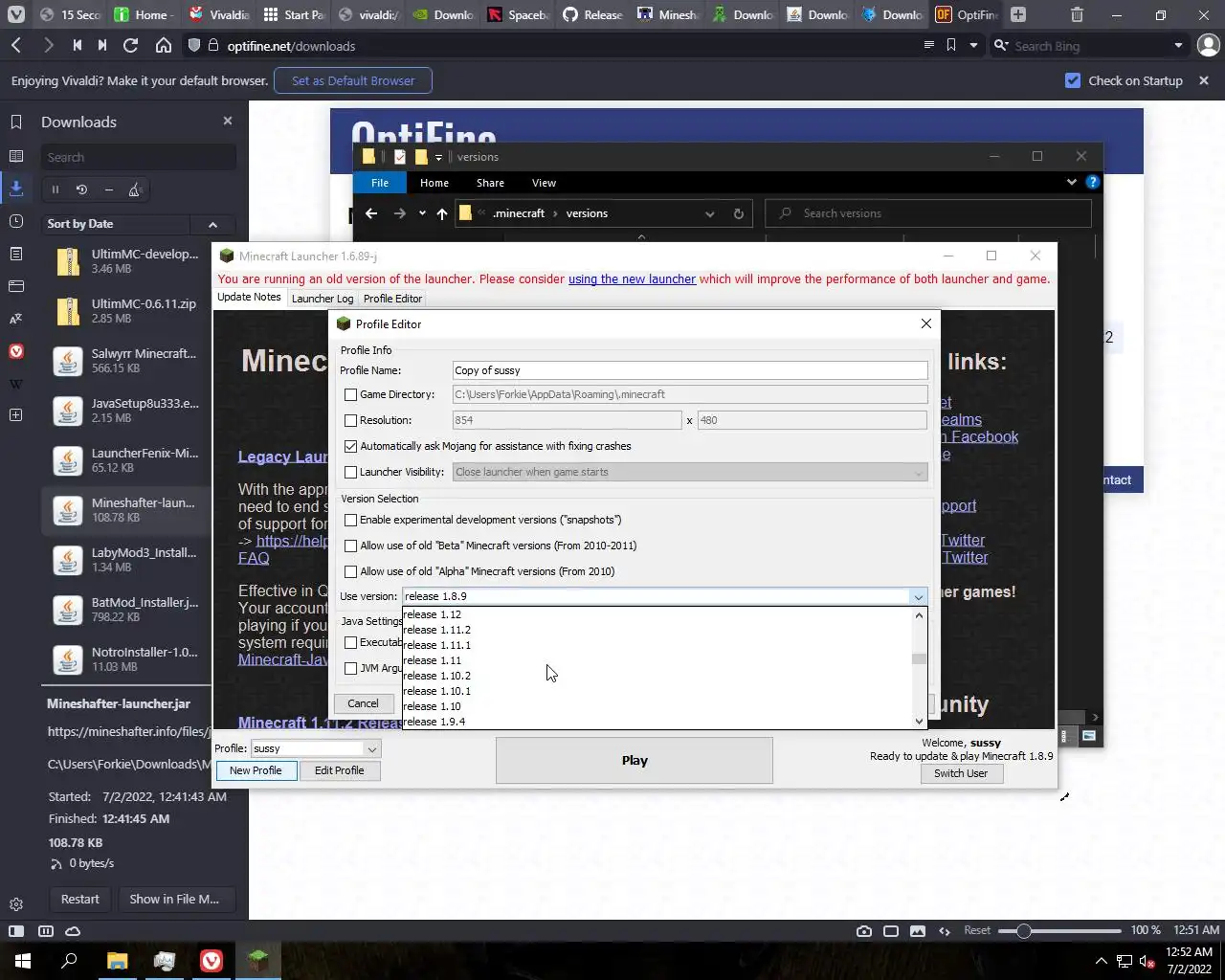Allow use of old Beta Minecraft versions
This screenshot has height=980, width=1225.
[350, 546]
